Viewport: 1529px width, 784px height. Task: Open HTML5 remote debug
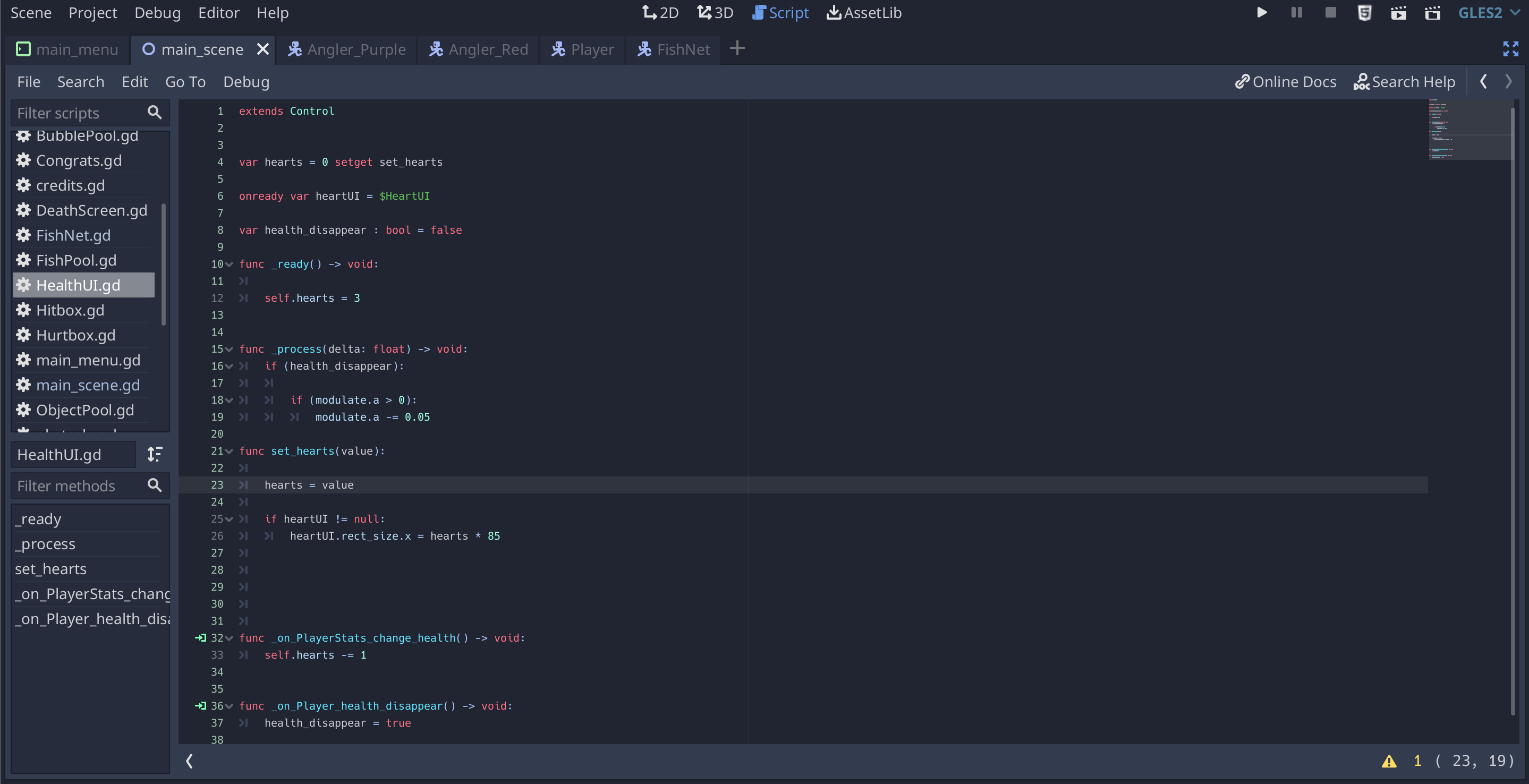coord(1365,12)
